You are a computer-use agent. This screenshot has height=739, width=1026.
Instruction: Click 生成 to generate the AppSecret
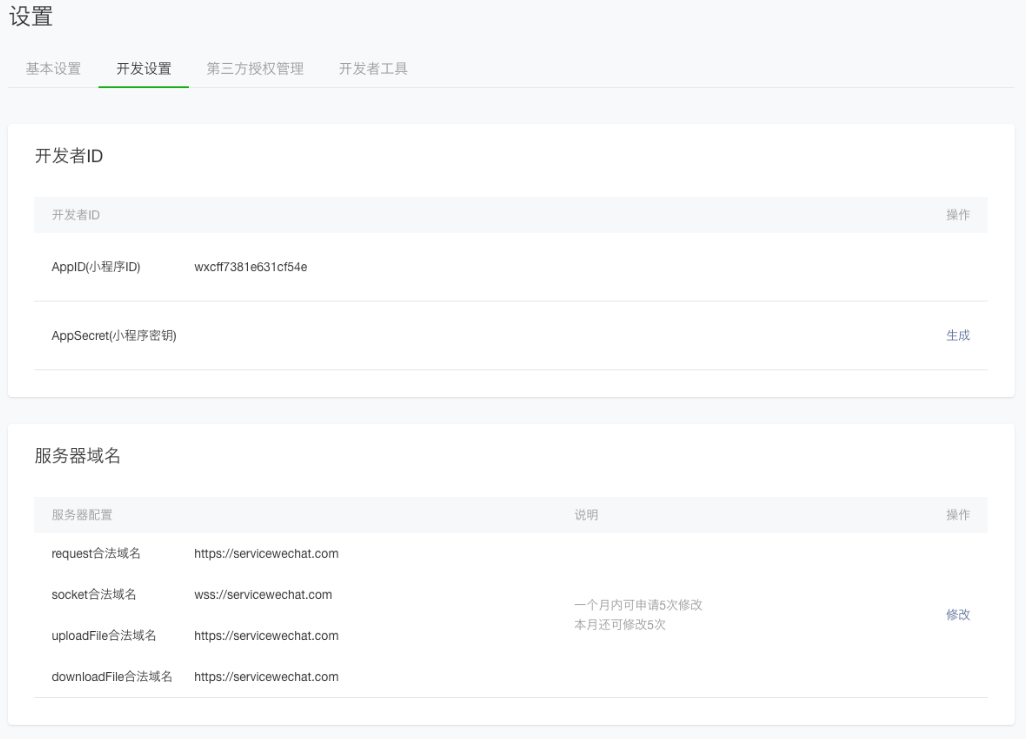click(957, 335)
